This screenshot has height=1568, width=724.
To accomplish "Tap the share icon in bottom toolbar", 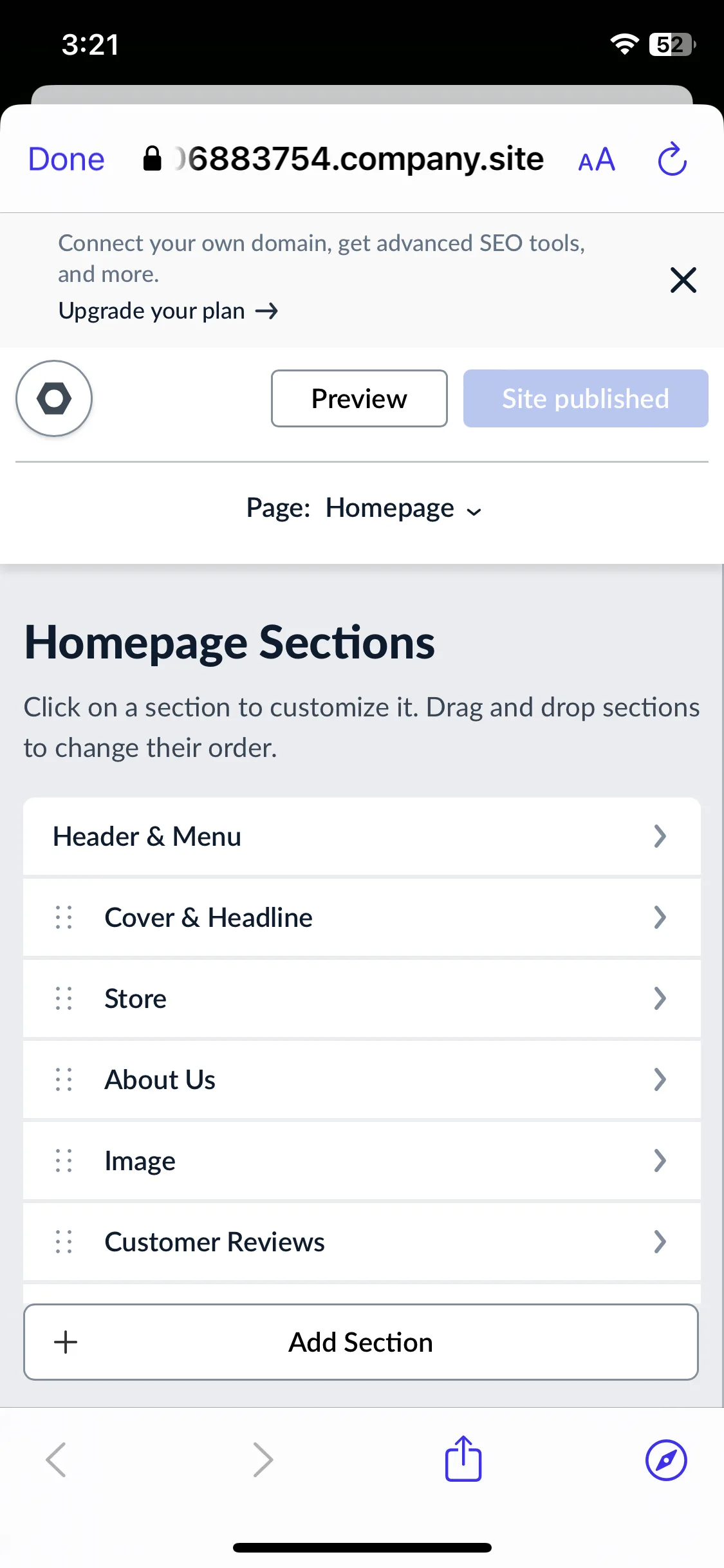I will [x=463, y=1459].
